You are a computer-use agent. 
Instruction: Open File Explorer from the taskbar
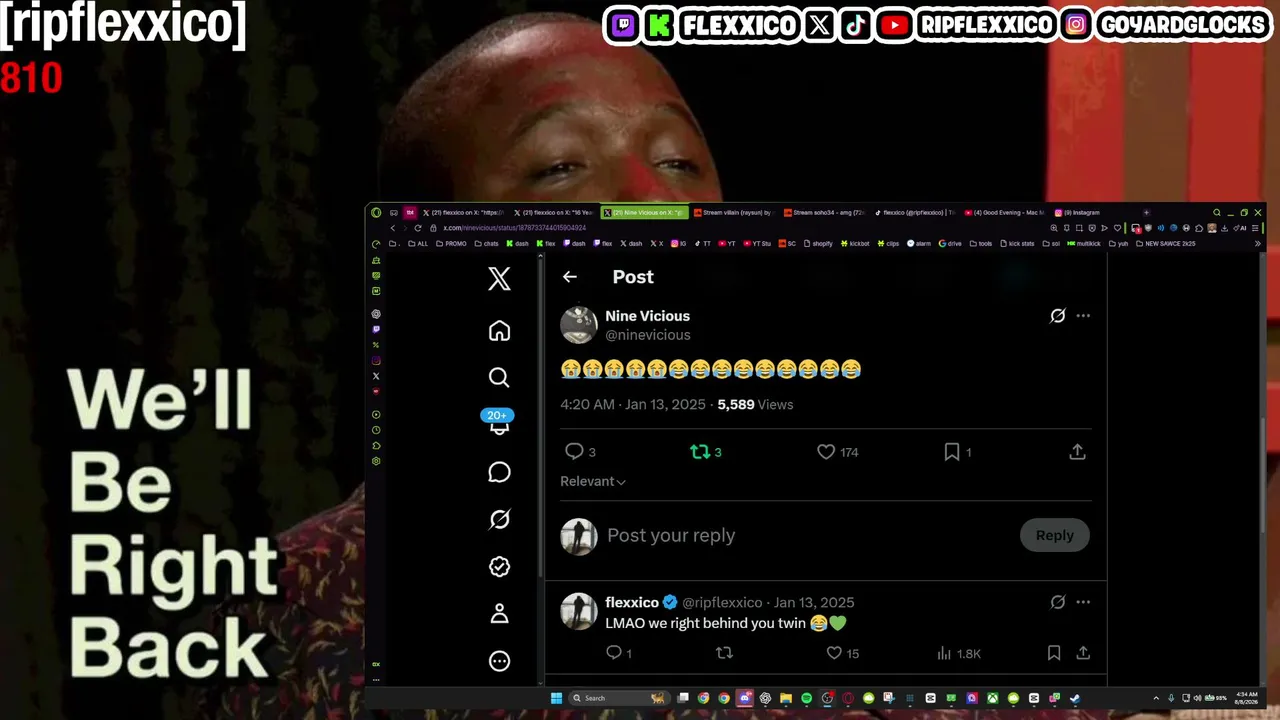tap(786, 698)
